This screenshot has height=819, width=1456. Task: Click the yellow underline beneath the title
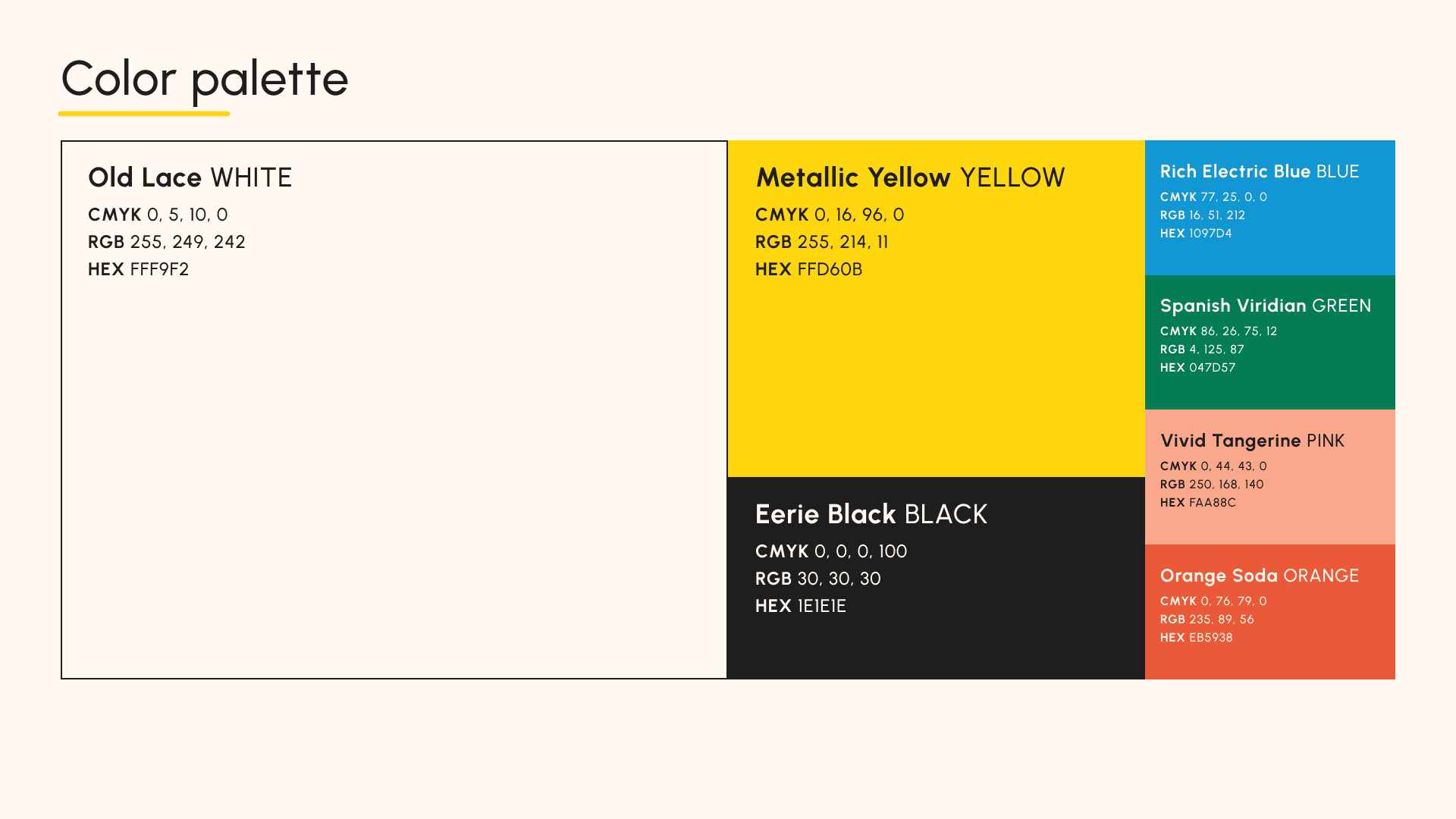pyautogui.click(x=144, y=114)
